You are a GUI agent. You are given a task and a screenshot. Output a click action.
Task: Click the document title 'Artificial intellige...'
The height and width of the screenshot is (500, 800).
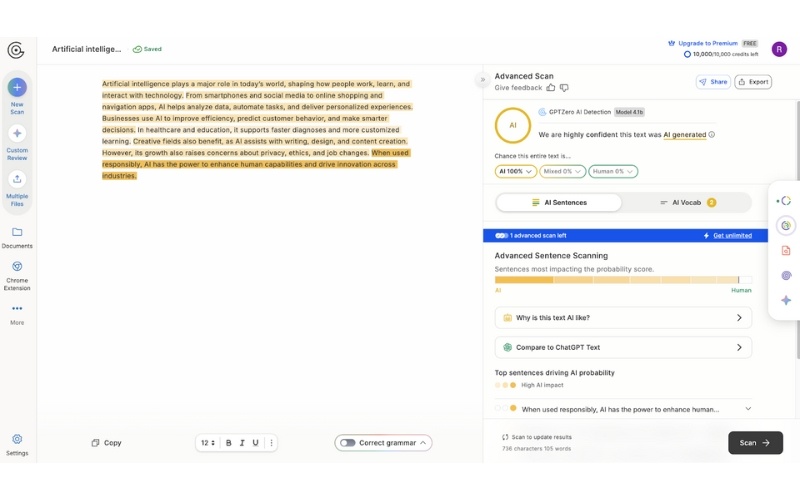click(x=86, y=49)
